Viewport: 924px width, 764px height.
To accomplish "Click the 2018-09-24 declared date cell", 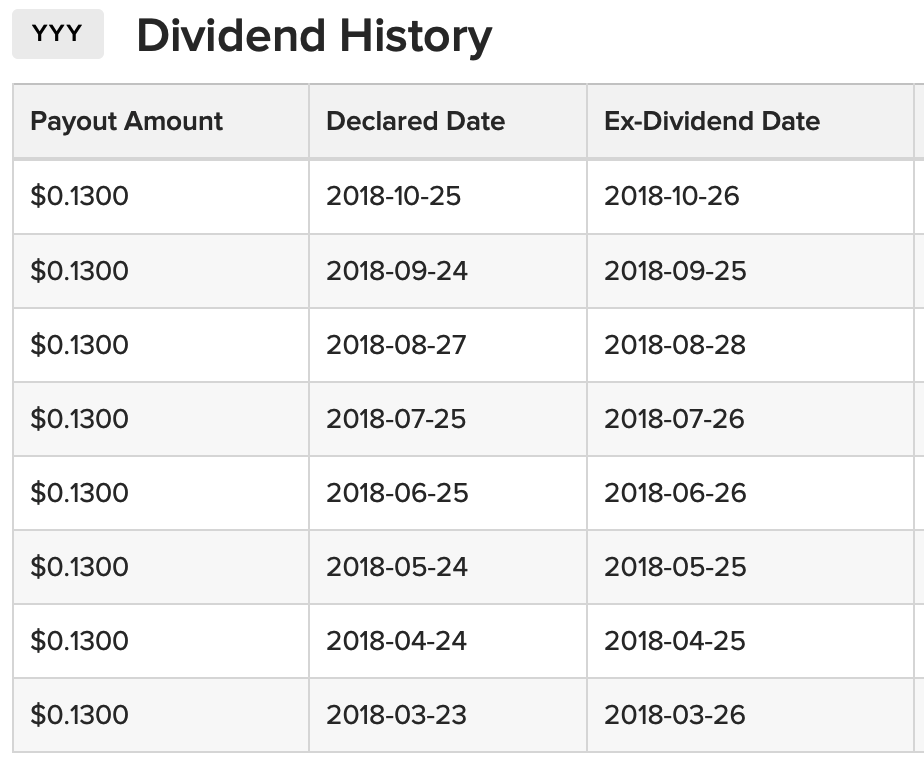I will (397, 271).
